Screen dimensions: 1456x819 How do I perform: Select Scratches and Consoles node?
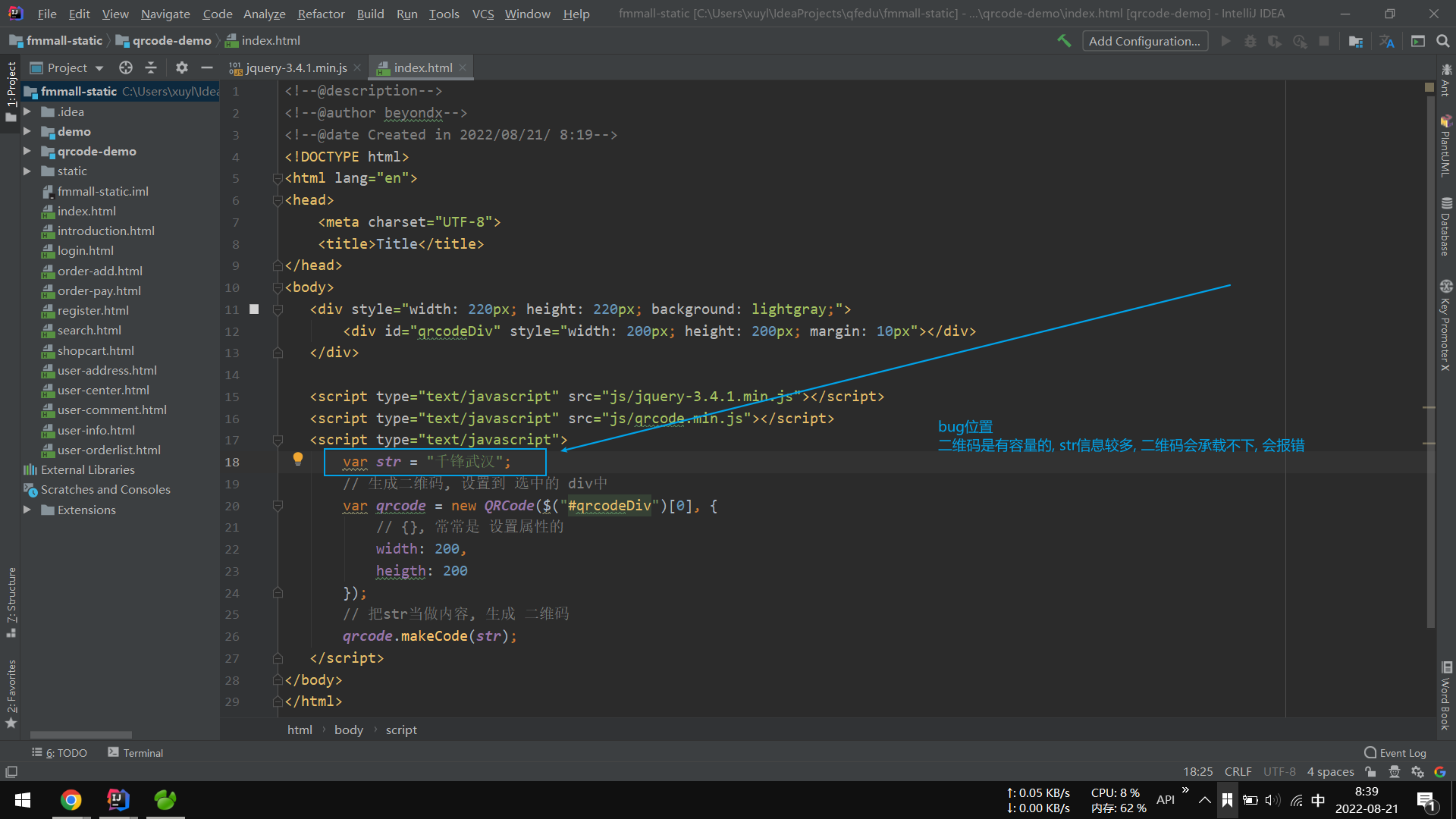pyautogui.click(x=105, y=489)
